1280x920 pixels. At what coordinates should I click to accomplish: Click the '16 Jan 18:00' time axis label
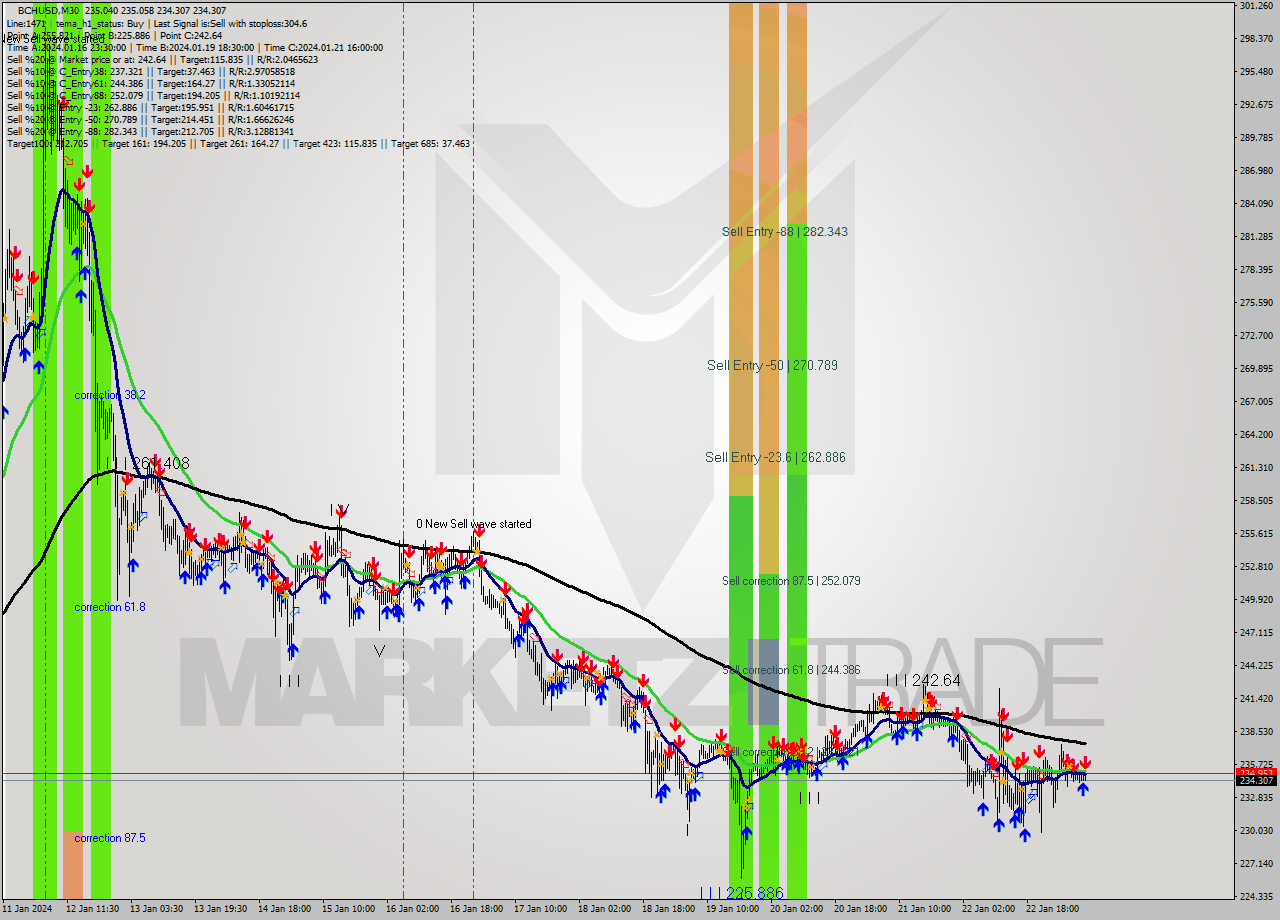click(476, 909)
